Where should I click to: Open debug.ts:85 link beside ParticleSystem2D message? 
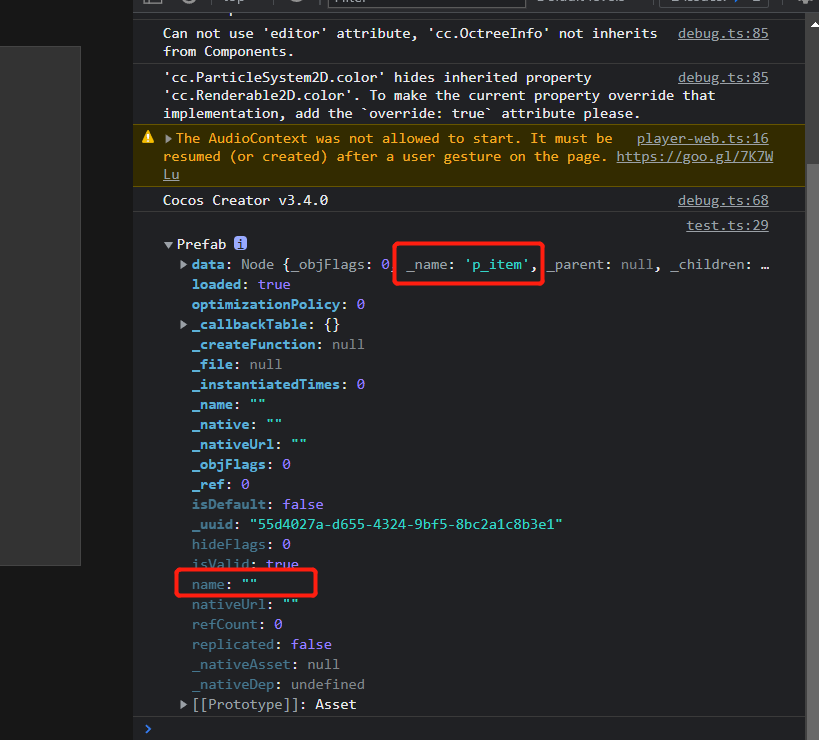pos(723,77)
